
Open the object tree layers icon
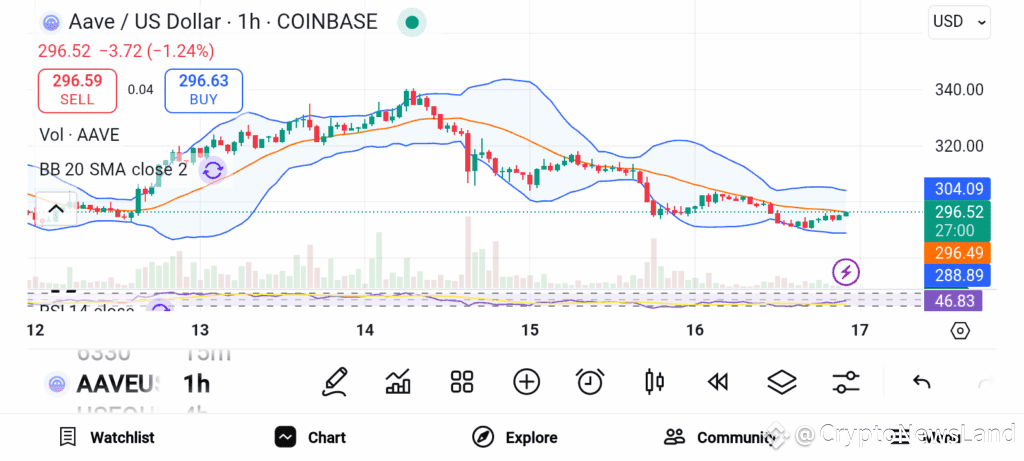782,383
